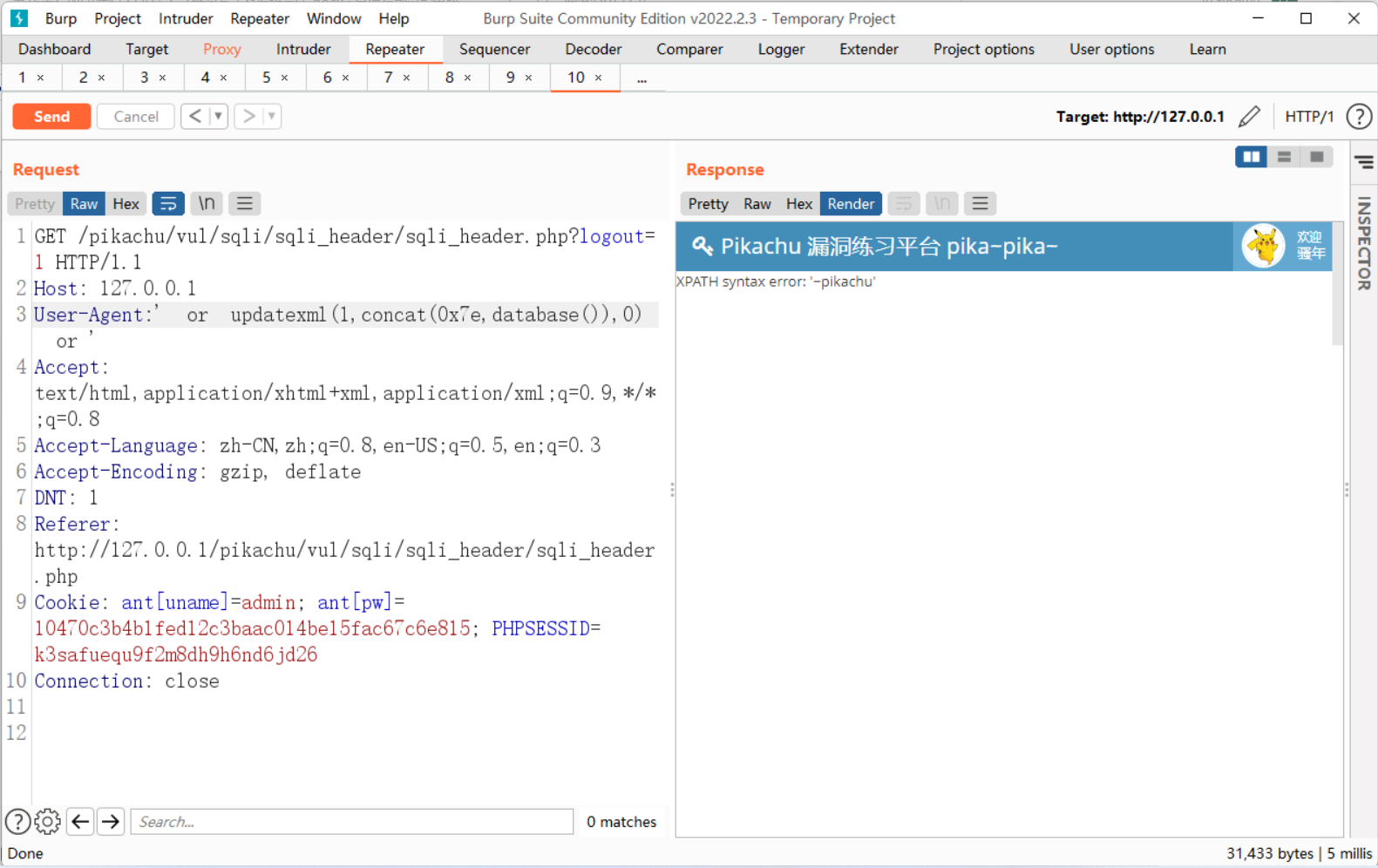Switch to the Decoder tab
The height and width of the screenshot is (868, 1378).
point(594,49)
